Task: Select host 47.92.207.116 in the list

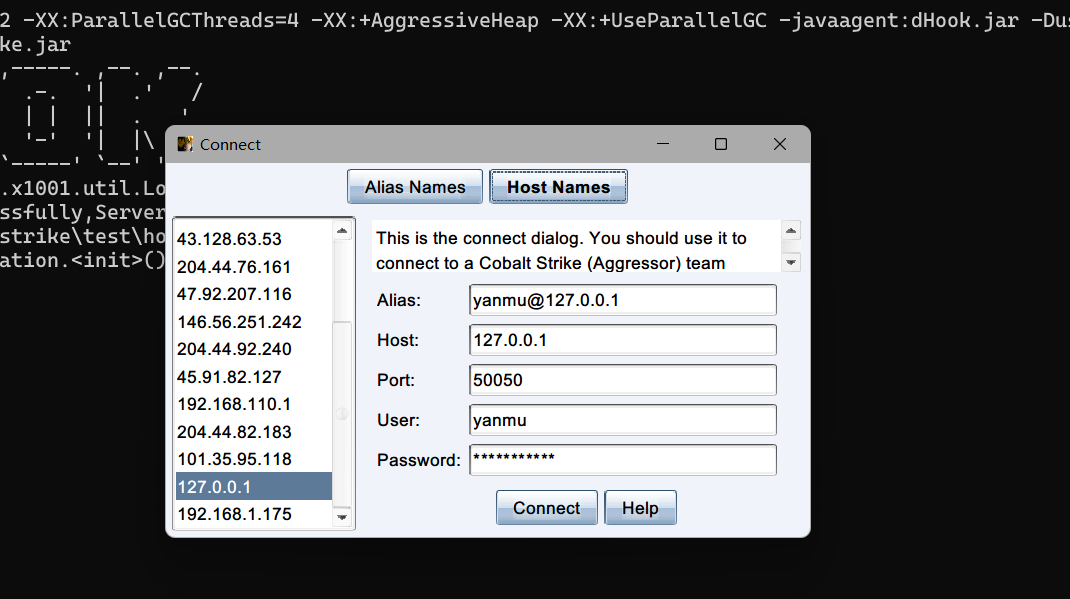Action: 254,294
